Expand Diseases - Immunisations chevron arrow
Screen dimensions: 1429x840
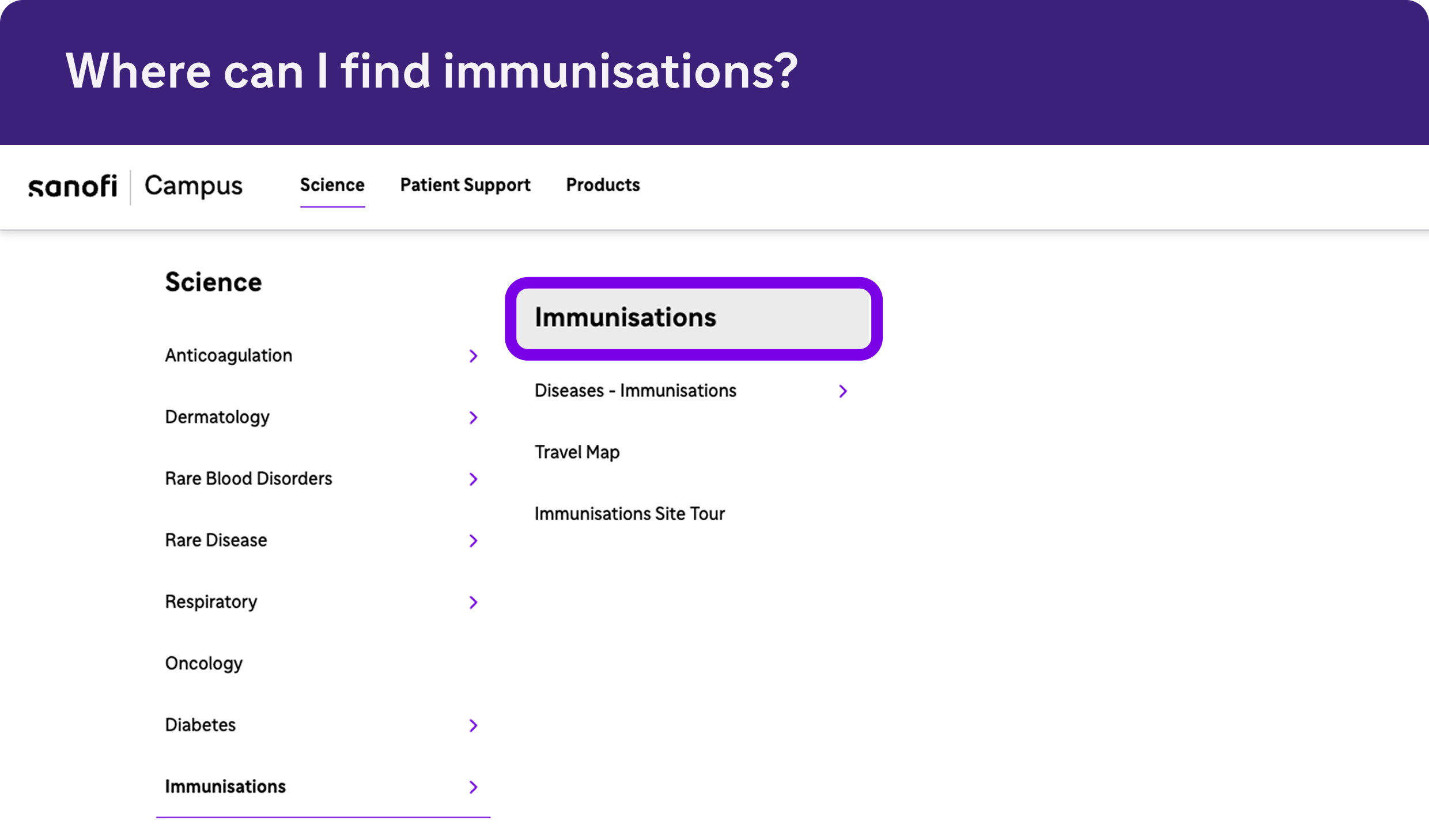843,392
